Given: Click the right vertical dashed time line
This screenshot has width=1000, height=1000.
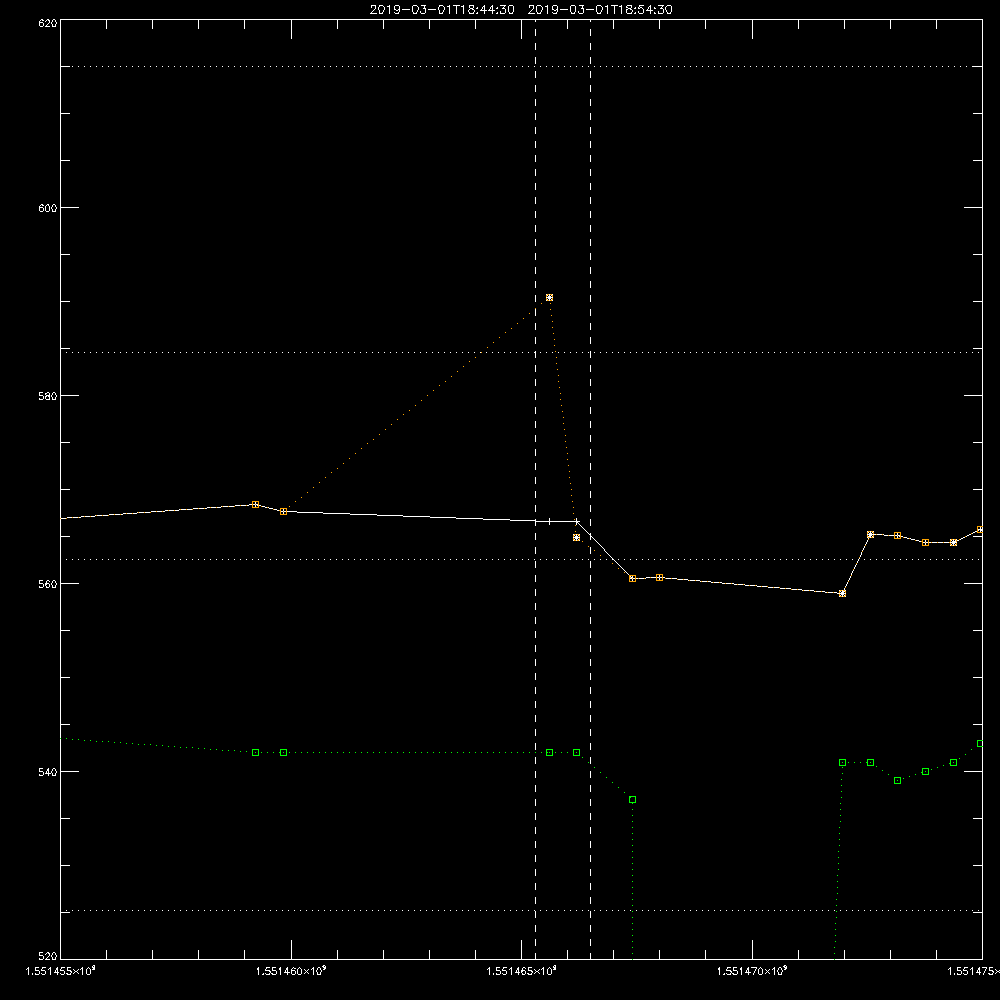Looking at the screenshot, I should [x=590, y=489].
